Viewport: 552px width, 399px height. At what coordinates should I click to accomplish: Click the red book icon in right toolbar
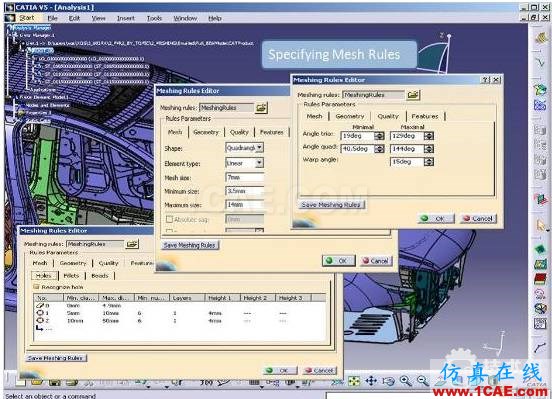(540, 279)
